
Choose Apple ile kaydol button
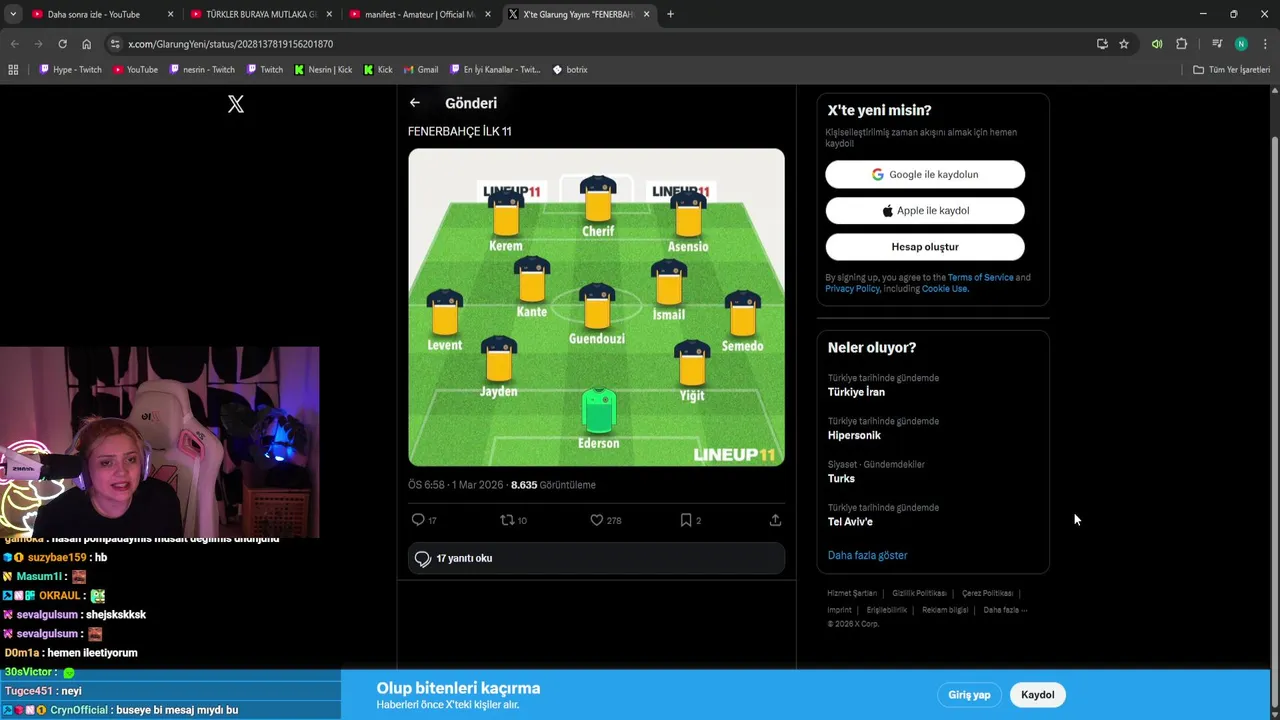(925, 211)
